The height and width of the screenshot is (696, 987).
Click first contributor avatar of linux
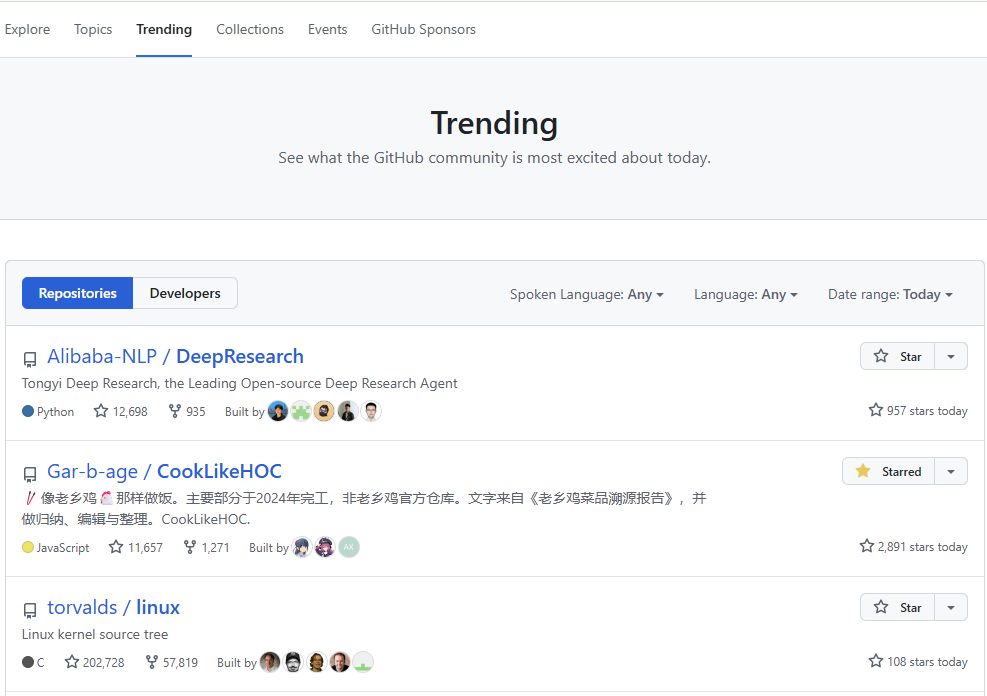click(x=270, y=662)
